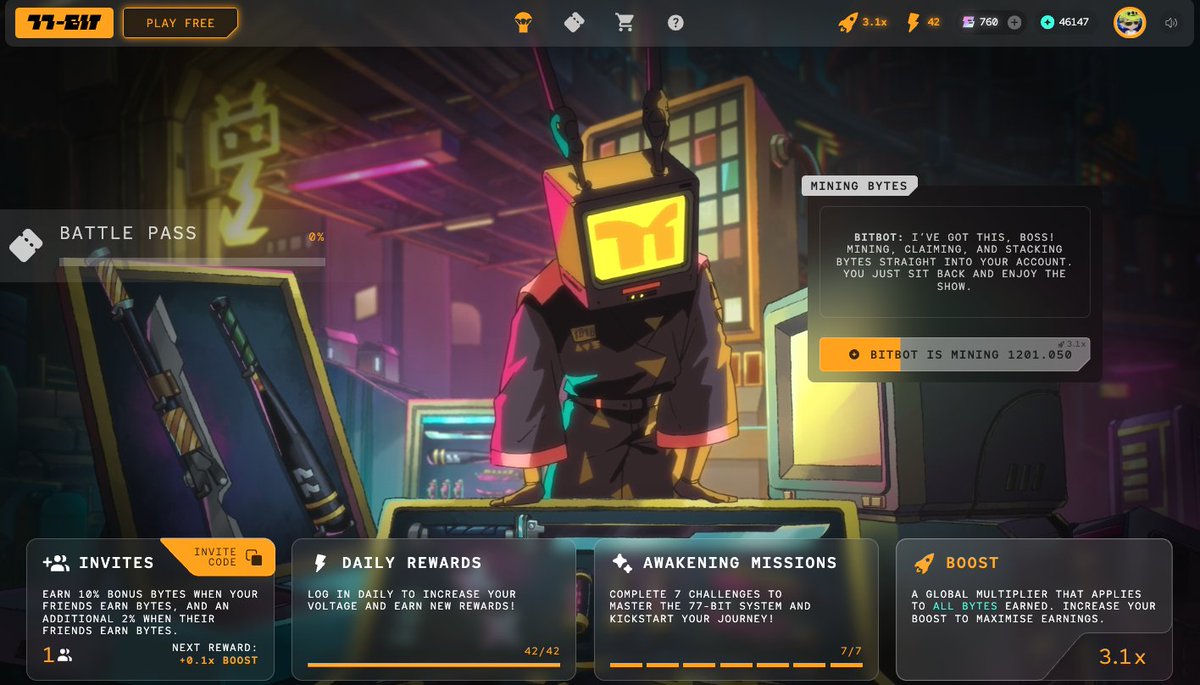This screenshot has width=1200, height=685.
Task: Click the Daily Rewards progress bar
Action: click(x=433, y=664)
